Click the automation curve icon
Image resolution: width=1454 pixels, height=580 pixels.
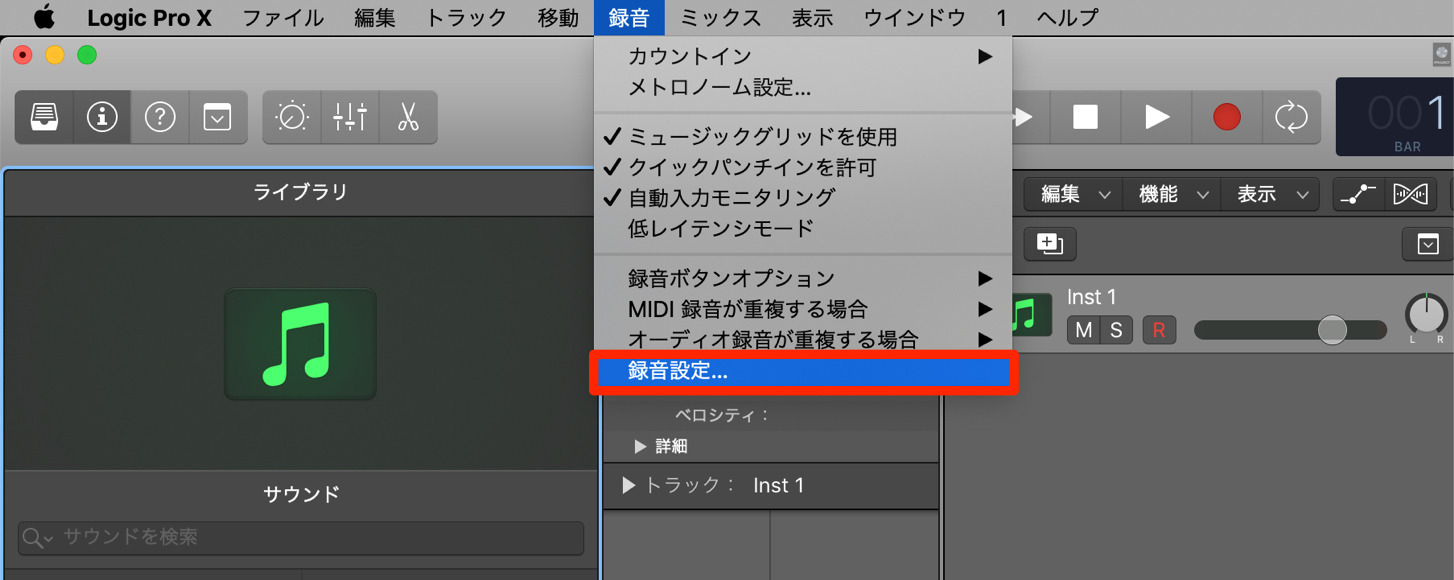[1358, 195]
